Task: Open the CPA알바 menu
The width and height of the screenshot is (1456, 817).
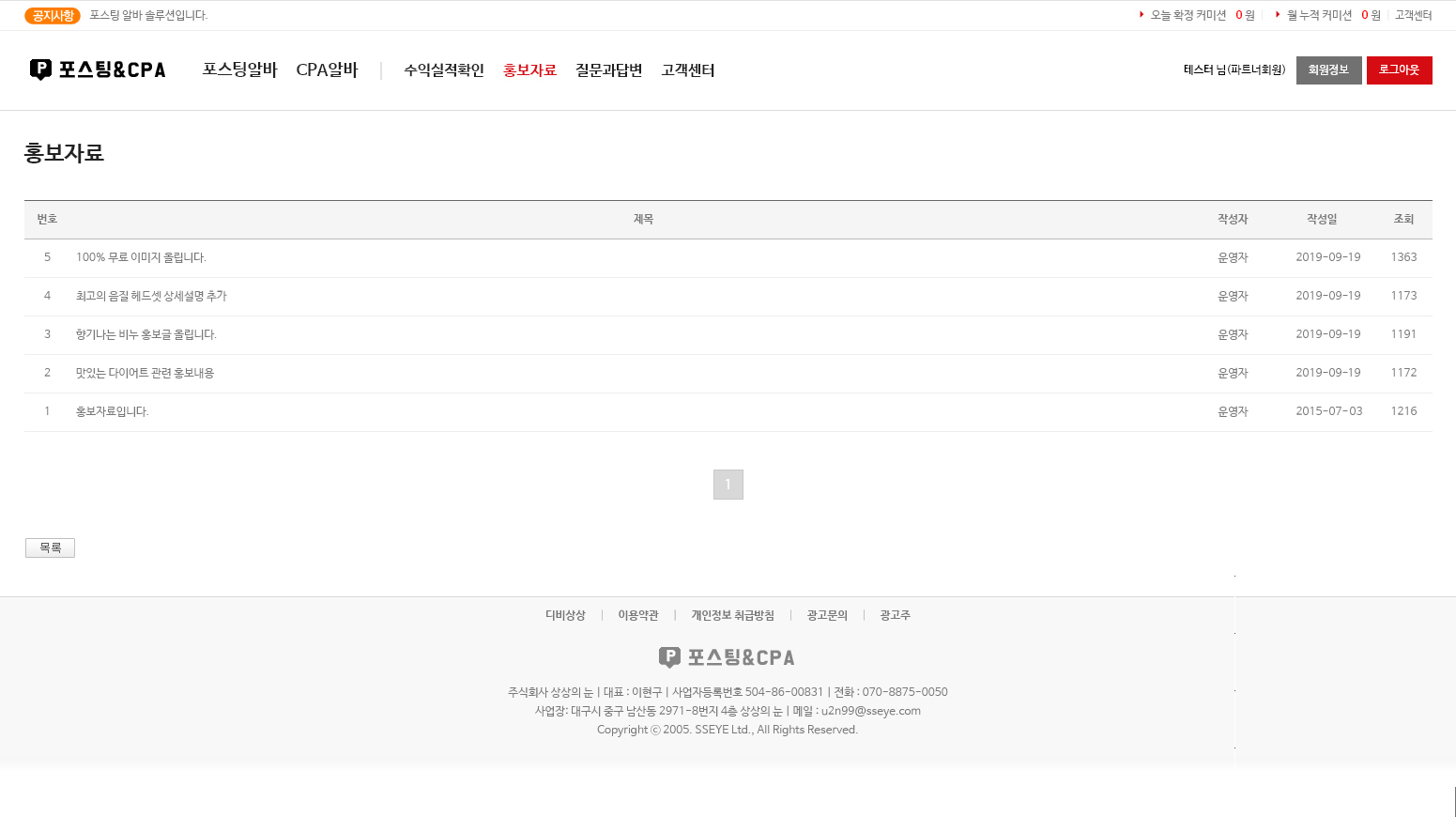Action: pos(327,70)
